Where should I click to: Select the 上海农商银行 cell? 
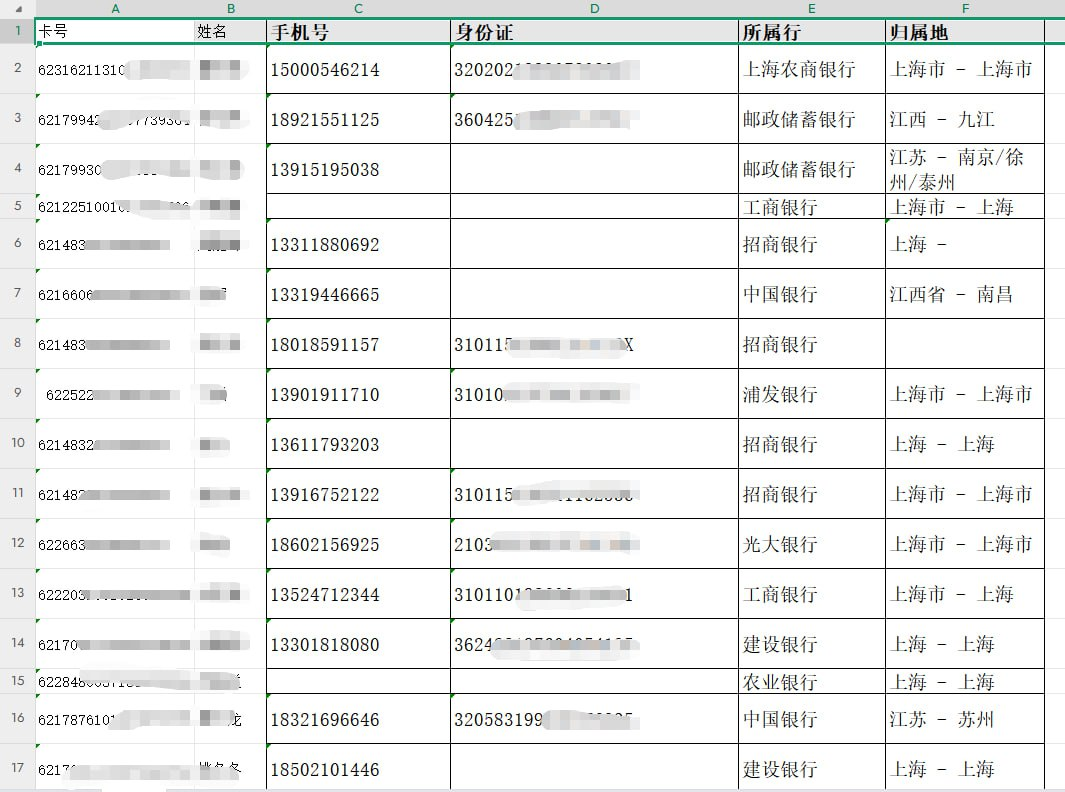point(811,70)
